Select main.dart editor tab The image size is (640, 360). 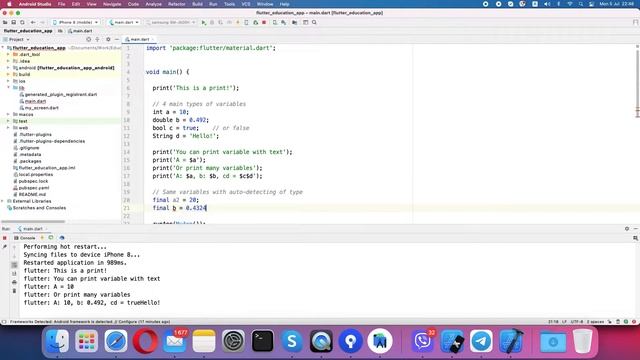pyautogui.click(x=139, y=40)
